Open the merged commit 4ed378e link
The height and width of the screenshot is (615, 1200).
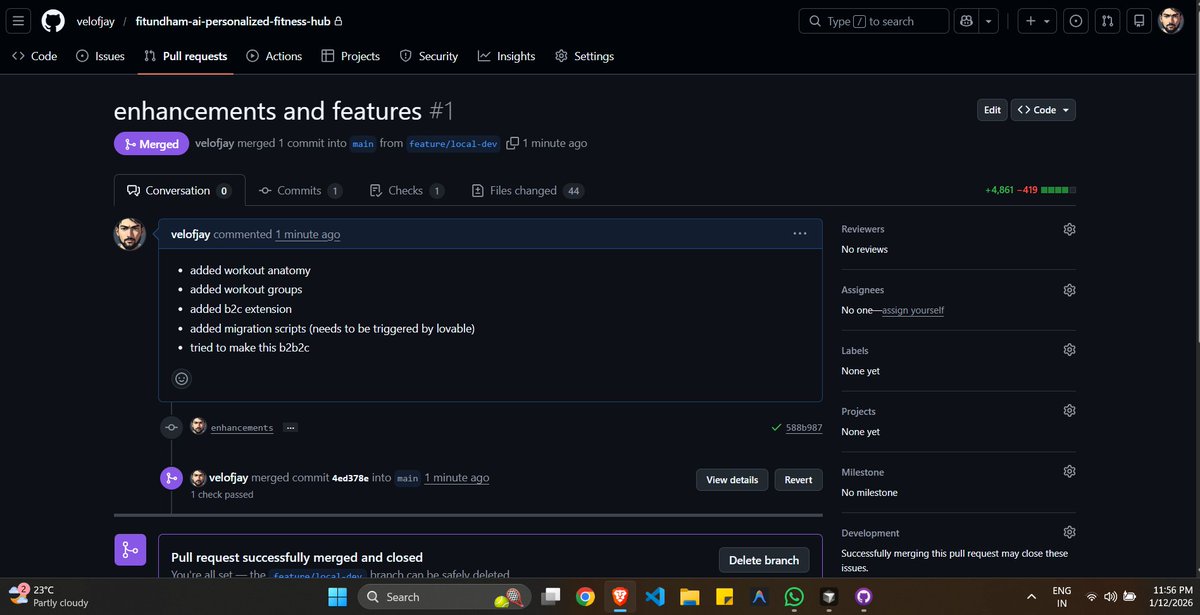point(350,478)
